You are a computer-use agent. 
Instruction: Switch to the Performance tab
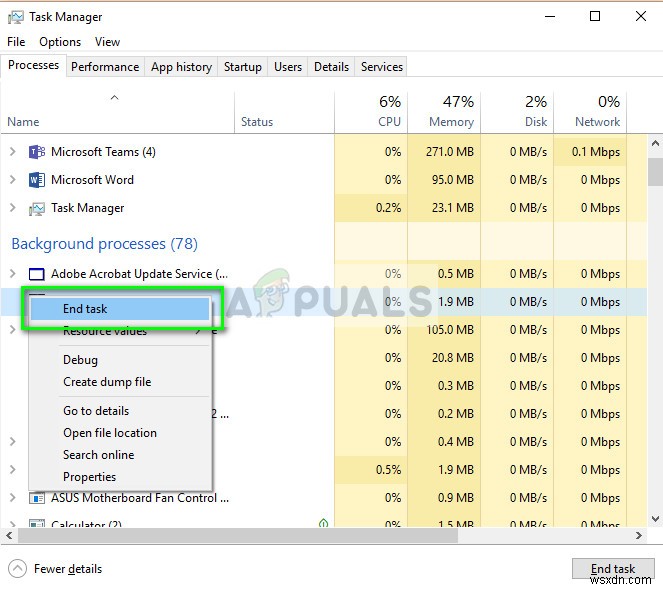pyautogui.click(x=105, y=67)
